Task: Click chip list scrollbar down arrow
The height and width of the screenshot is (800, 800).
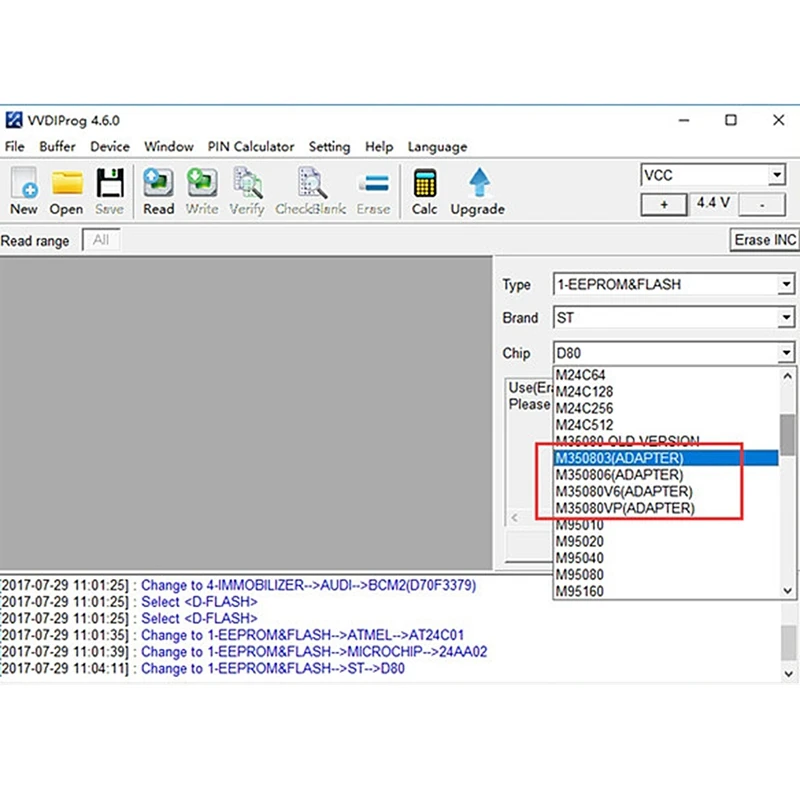Action: [787, 590]
